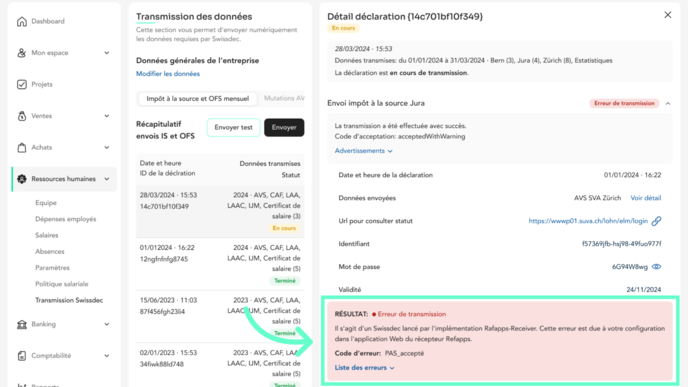The width and height of the screenshot is (688, 387).
Task: Click the password value 6G94W8wg
Action: (630, 267)
